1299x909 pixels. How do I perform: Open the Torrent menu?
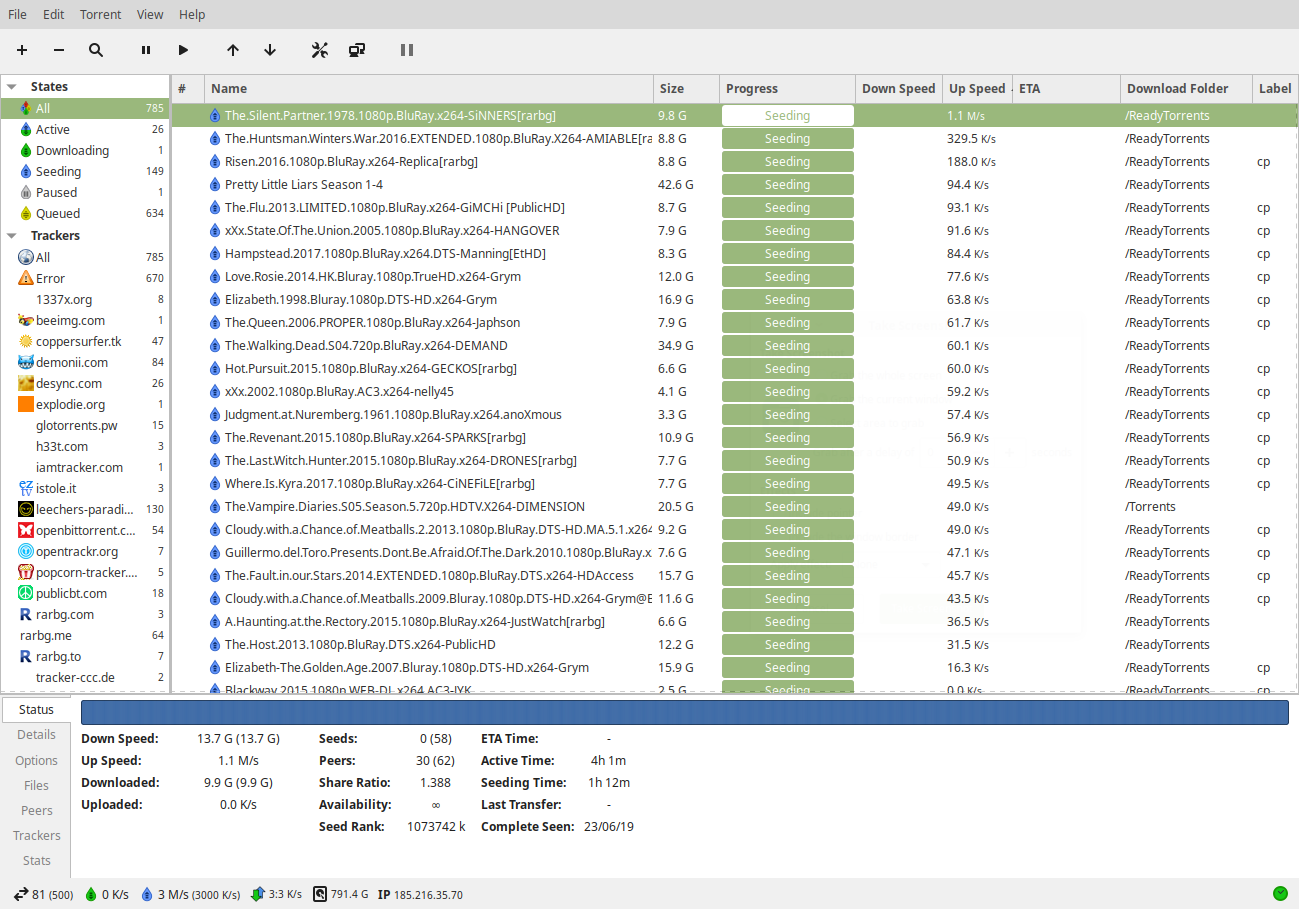101,14
